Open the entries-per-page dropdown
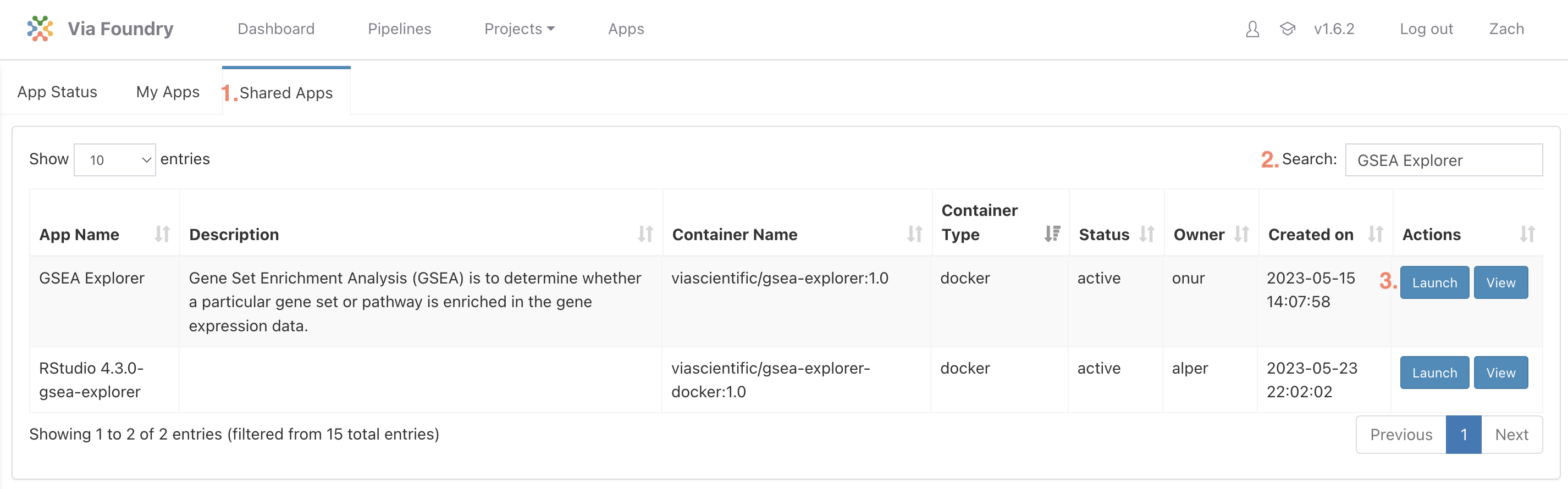The image size is (1568, 489). (114, 160)
